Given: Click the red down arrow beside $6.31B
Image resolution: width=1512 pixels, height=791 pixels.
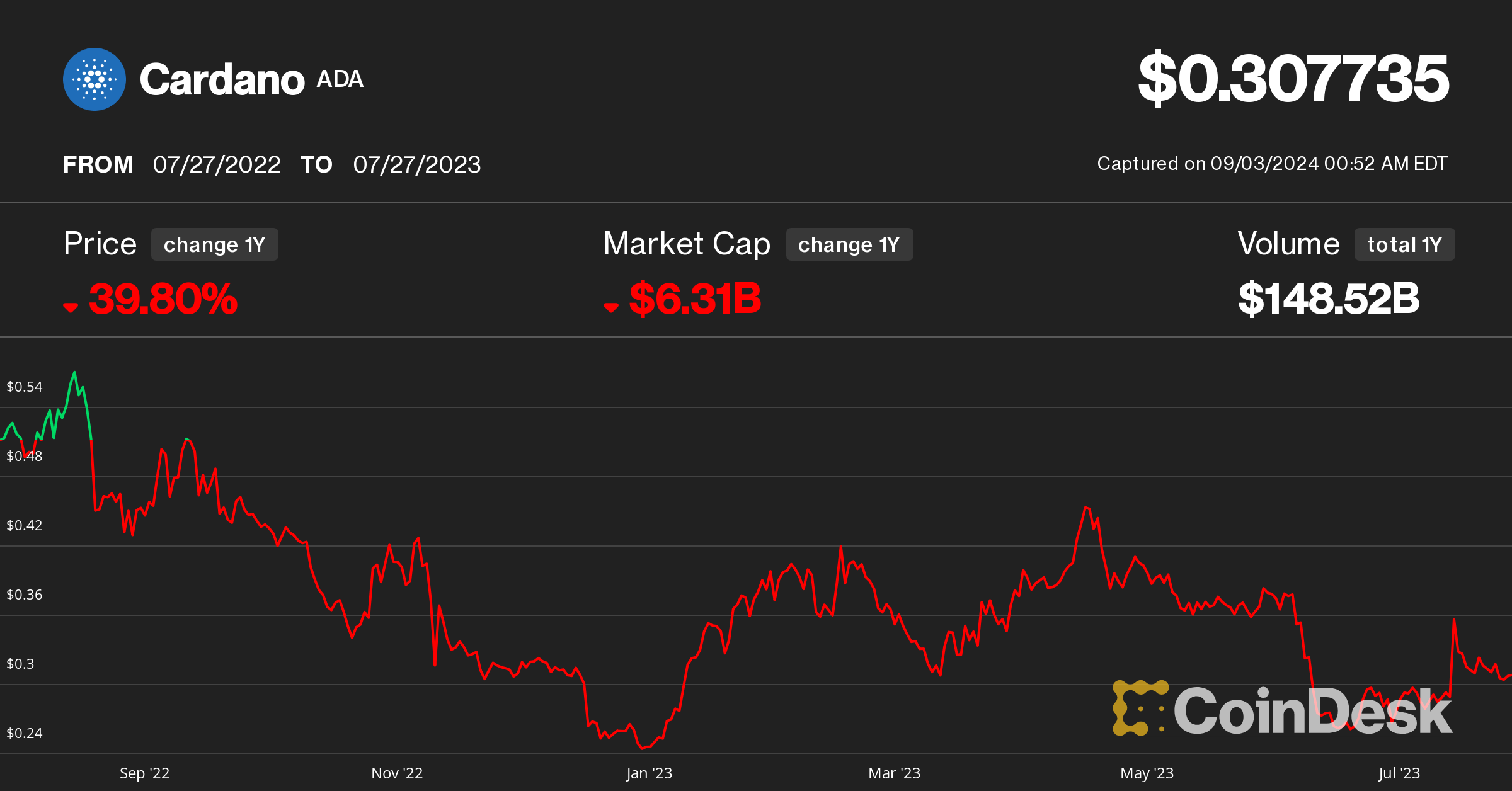Looking at the screenshot, I should (x=611, y=307).
